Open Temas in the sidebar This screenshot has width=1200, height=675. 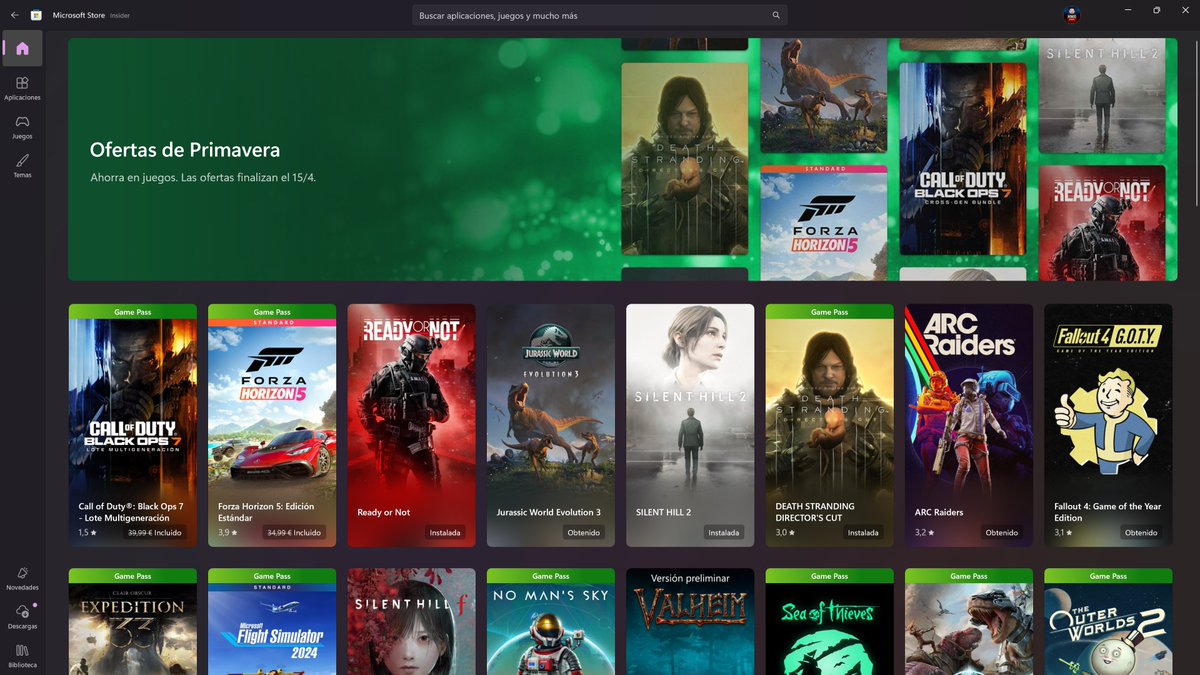coord(22,166)
